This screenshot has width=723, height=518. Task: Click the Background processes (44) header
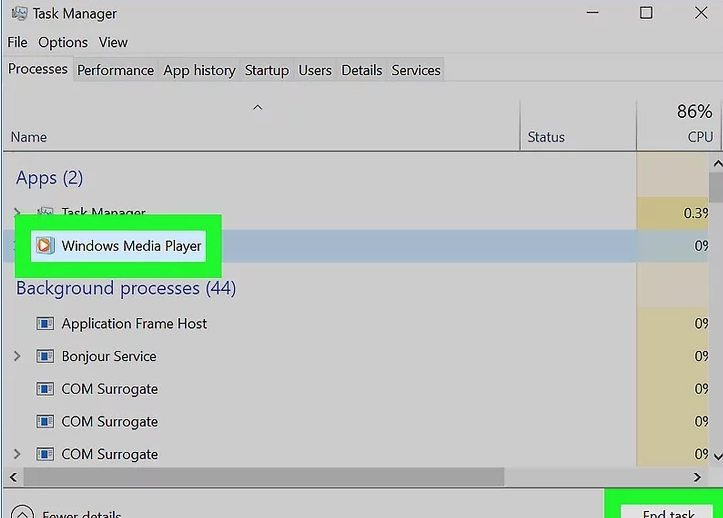126,288
